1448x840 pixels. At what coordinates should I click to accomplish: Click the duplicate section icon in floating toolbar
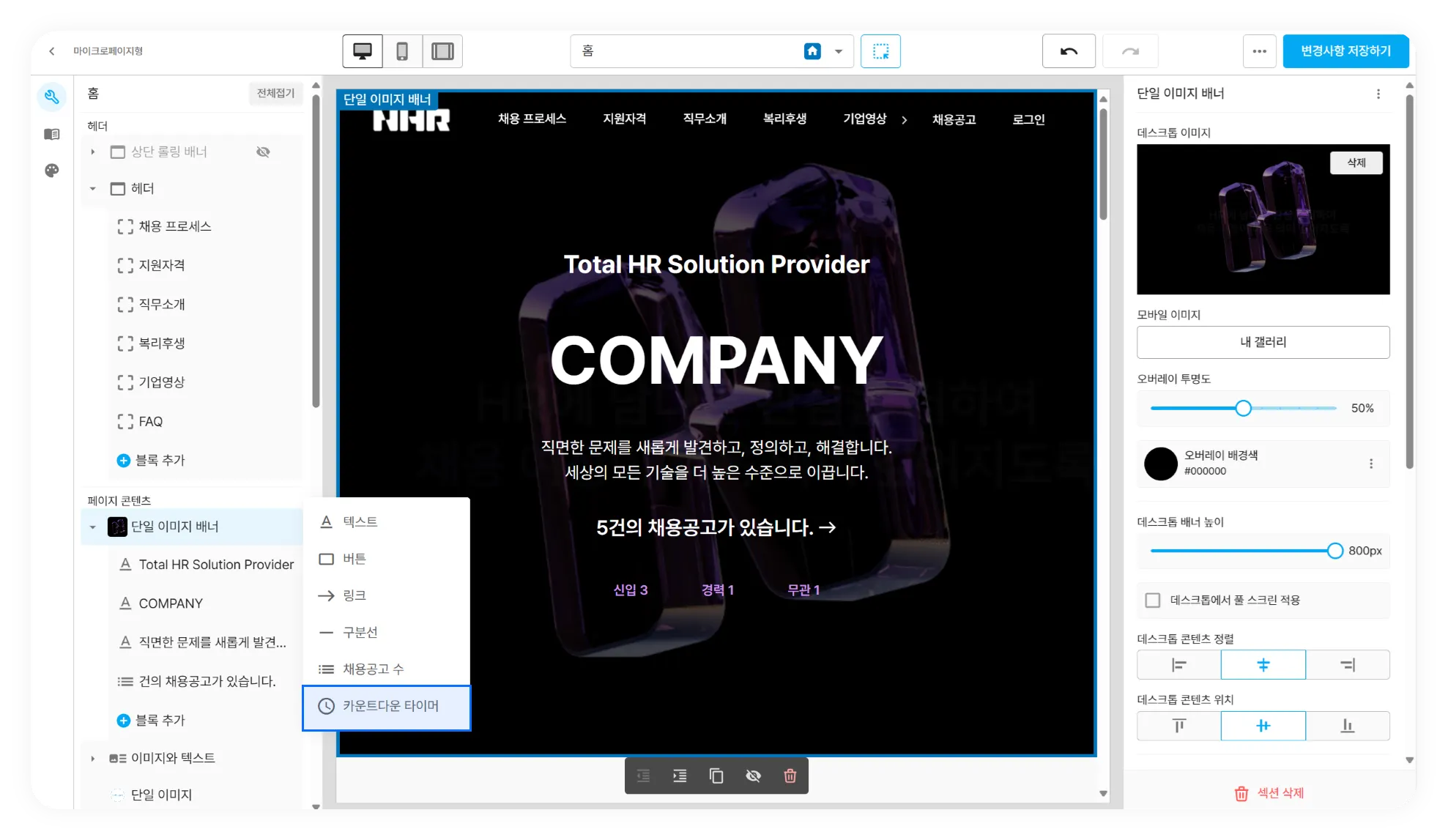tap(716, 776)
